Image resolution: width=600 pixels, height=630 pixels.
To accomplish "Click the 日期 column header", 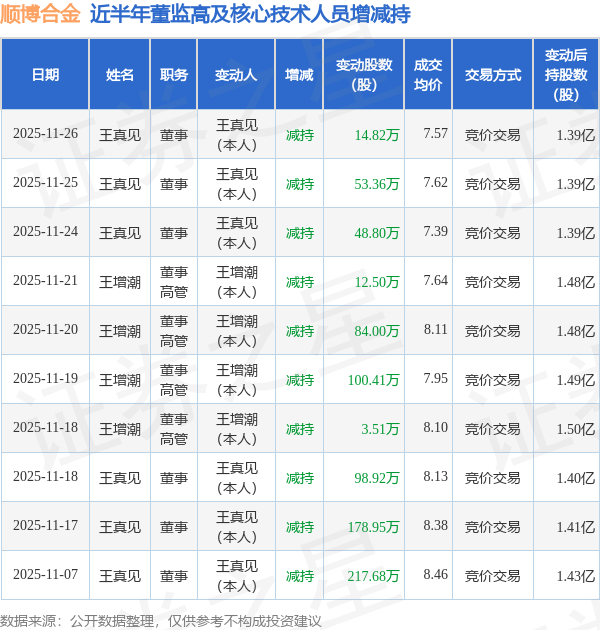I will tap(45, 75).
